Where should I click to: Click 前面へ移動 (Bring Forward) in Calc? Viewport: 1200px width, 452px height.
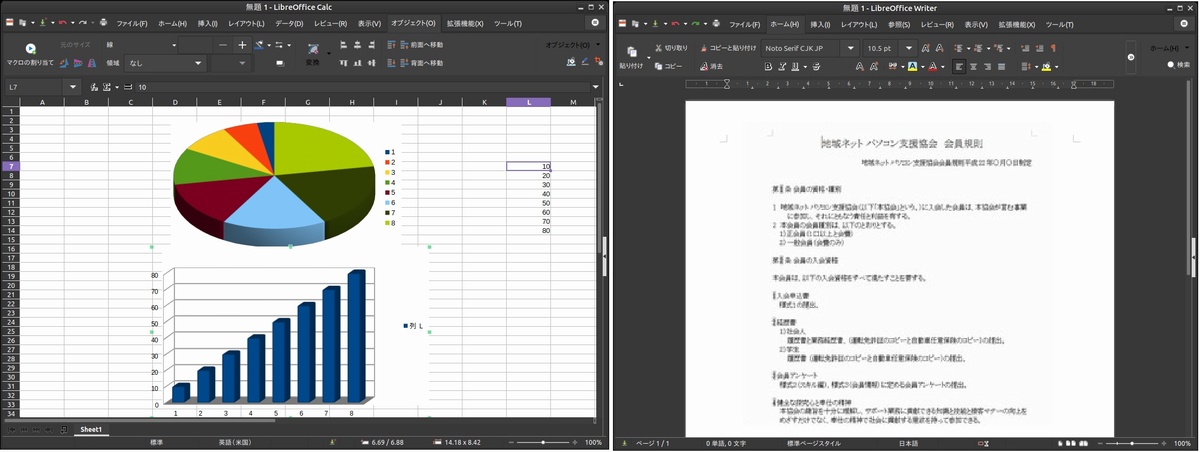pos(419,45)
